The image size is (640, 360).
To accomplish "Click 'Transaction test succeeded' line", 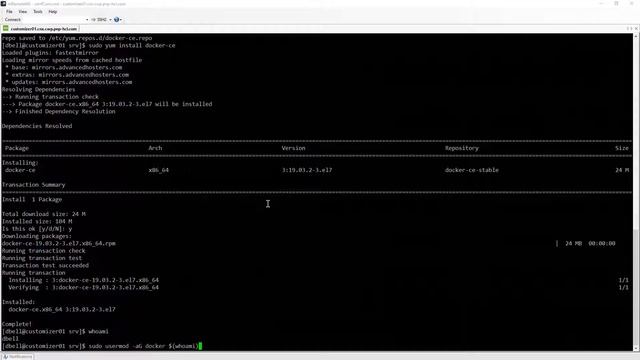I will (45, 265).
